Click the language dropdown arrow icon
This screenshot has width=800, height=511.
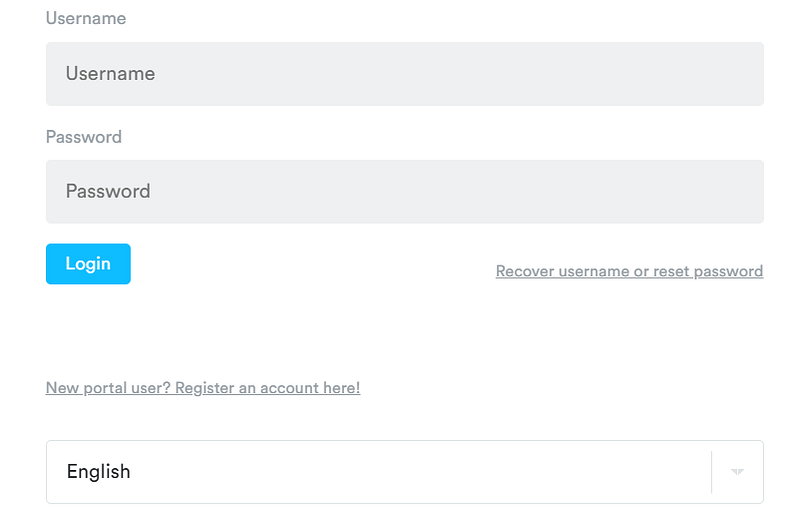tap(737, 472)
